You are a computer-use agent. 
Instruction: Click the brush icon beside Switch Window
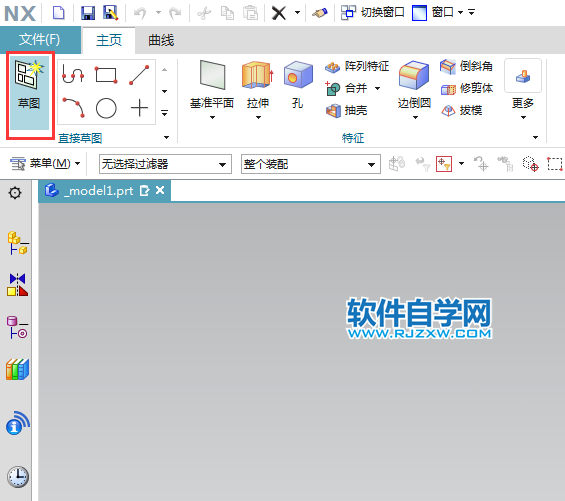pyautogui.click(x=320, y=13)
